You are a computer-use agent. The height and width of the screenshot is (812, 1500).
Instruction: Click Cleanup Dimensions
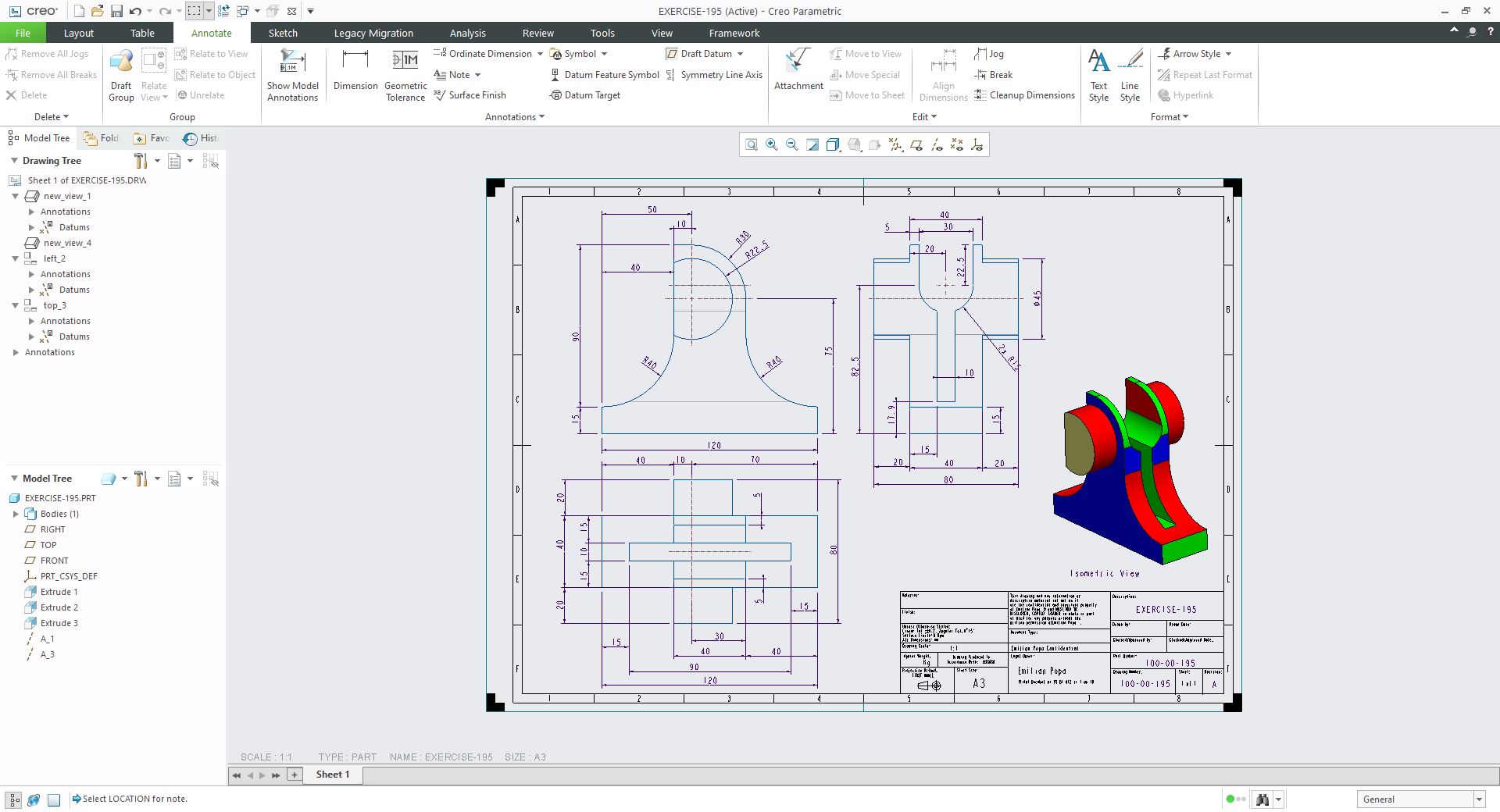(1024, 95)
